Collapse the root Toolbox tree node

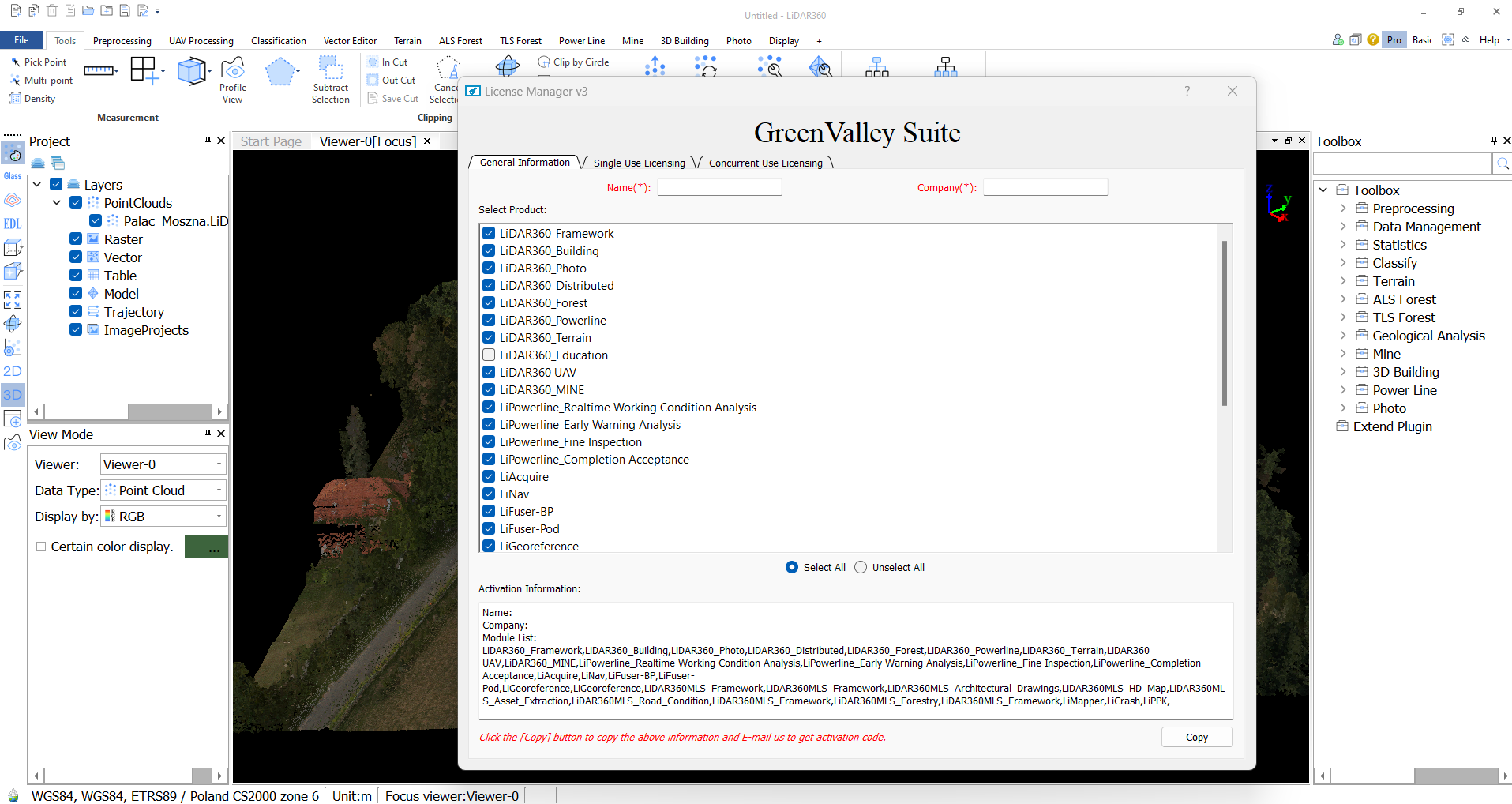click(1323, 190)
